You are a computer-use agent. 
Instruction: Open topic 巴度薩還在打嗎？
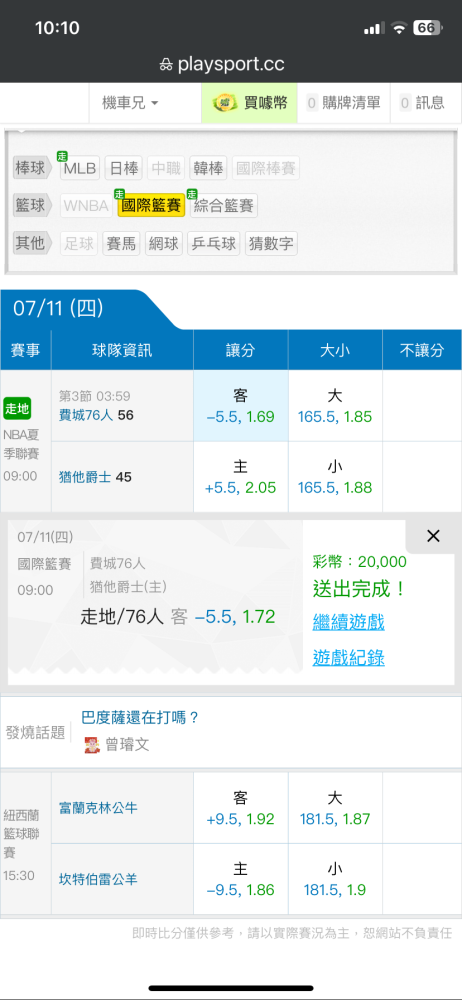pyautogui.click(x=140, y=717)
